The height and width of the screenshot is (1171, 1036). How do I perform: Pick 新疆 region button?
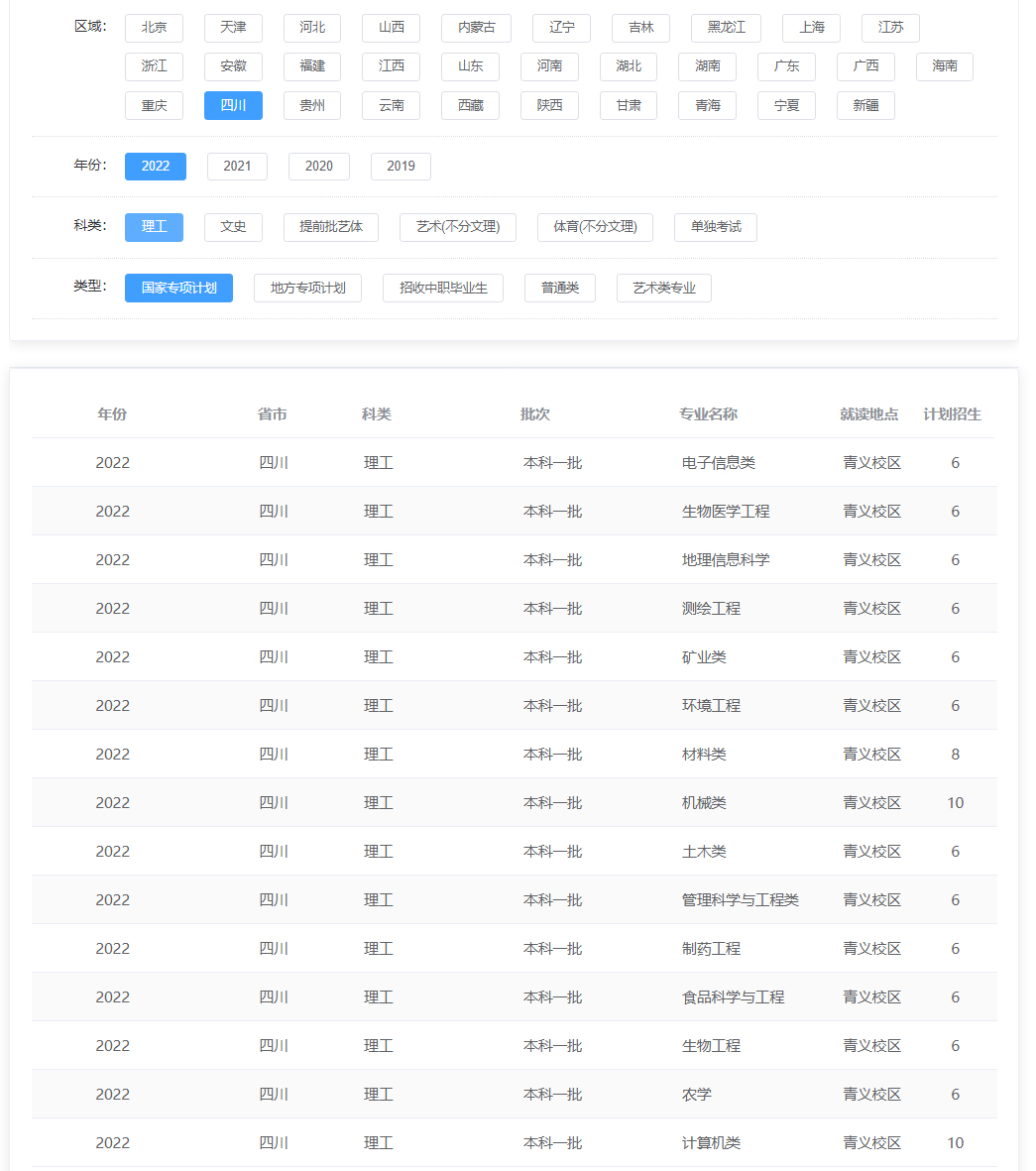(865, 106)
